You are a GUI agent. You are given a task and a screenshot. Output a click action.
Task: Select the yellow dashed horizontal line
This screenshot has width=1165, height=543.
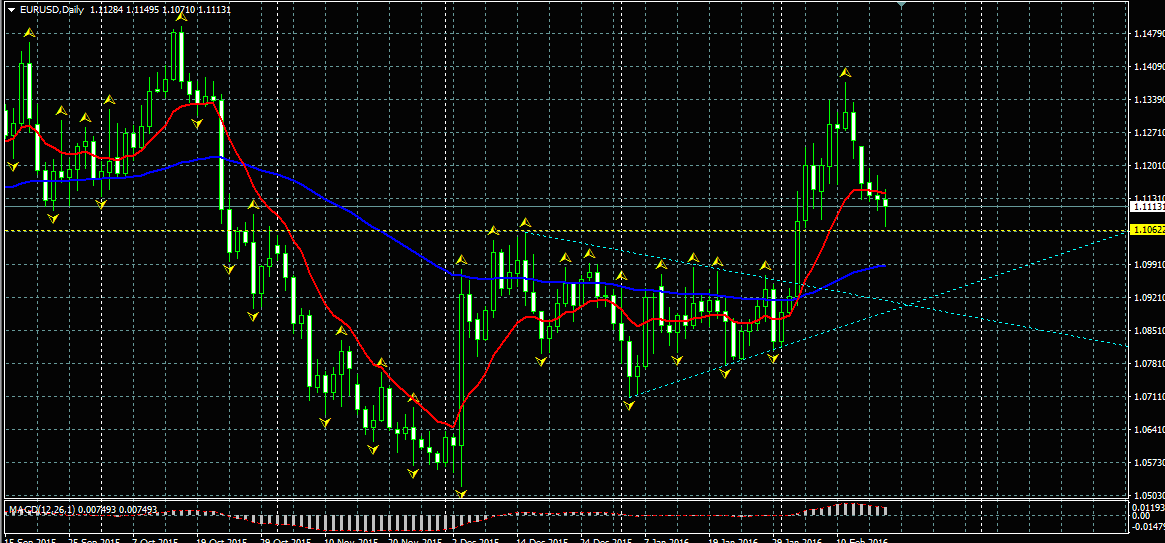point(565,231)
